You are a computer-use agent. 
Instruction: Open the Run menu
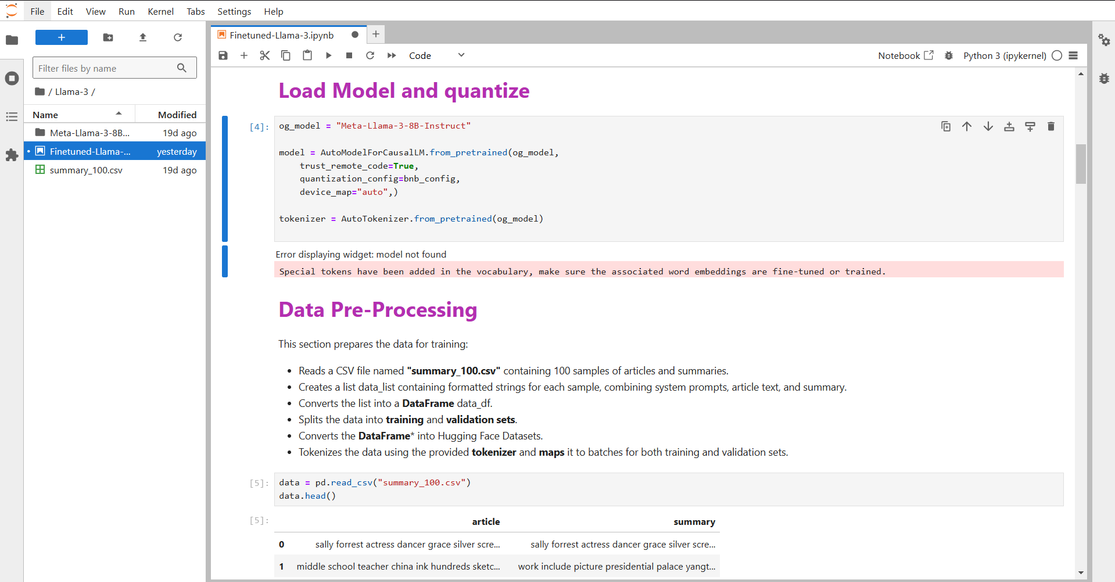coord(127,11)
